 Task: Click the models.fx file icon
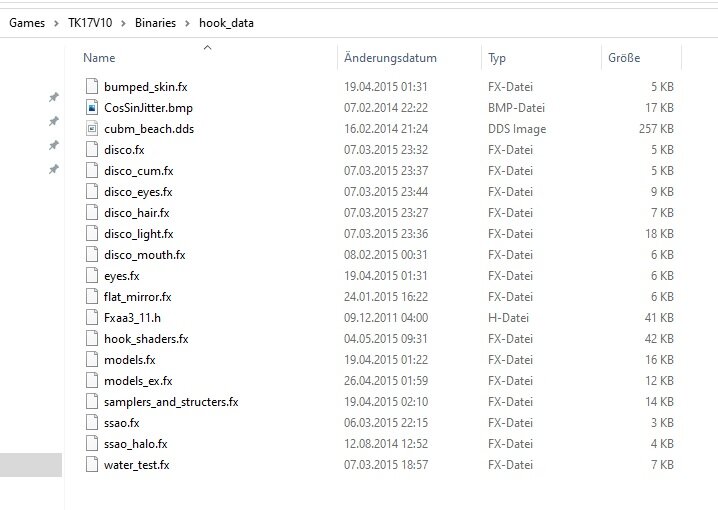click(x=92, y=360)
